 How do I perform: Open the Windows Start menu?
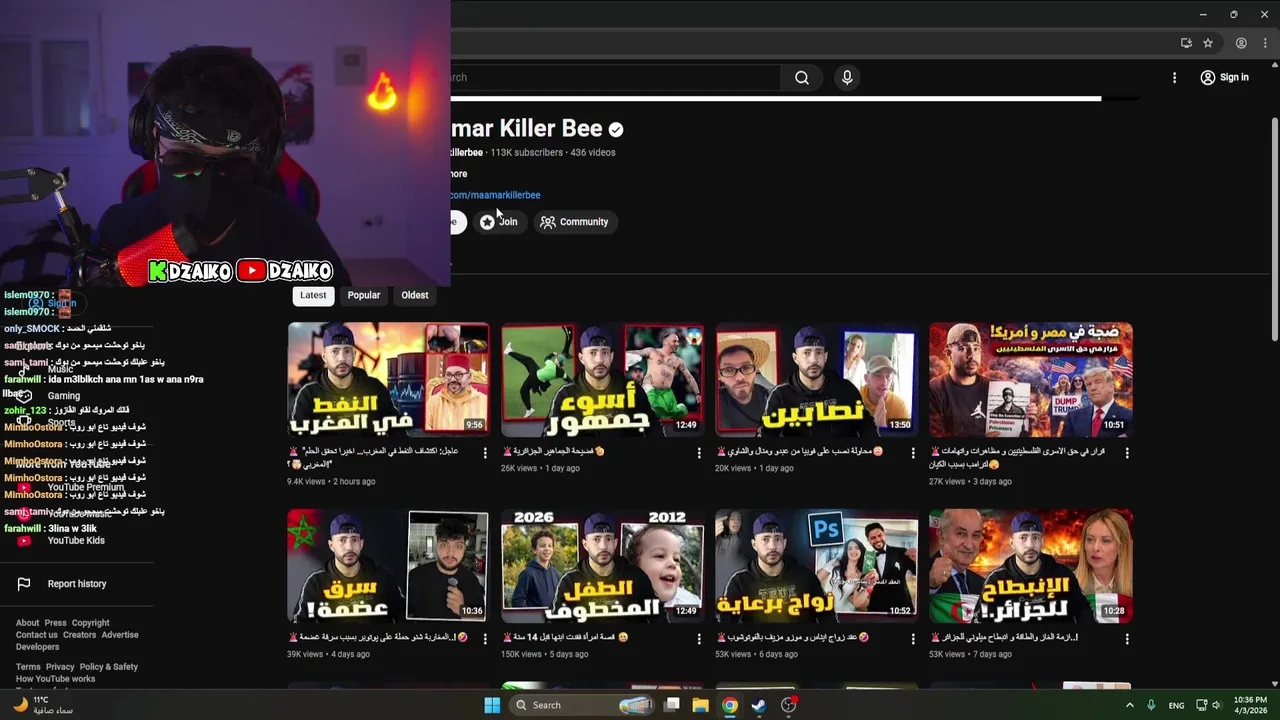(x=492, y=705)
